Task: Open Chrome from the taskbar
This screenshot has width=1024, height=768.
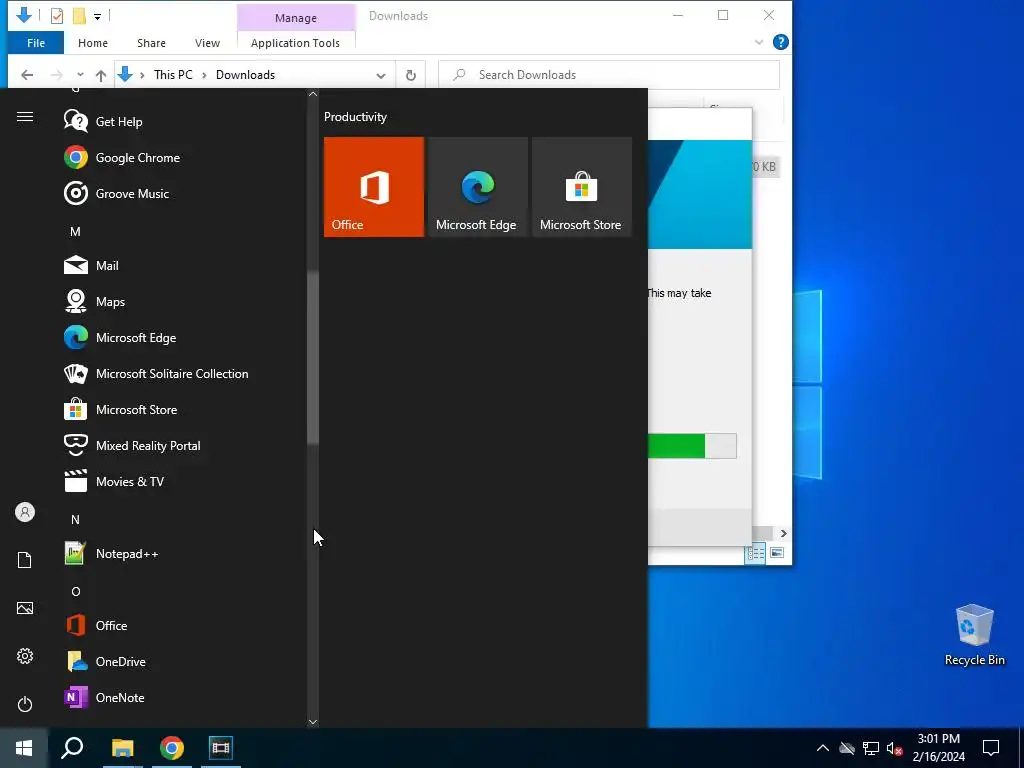Action: click(172, 748)
